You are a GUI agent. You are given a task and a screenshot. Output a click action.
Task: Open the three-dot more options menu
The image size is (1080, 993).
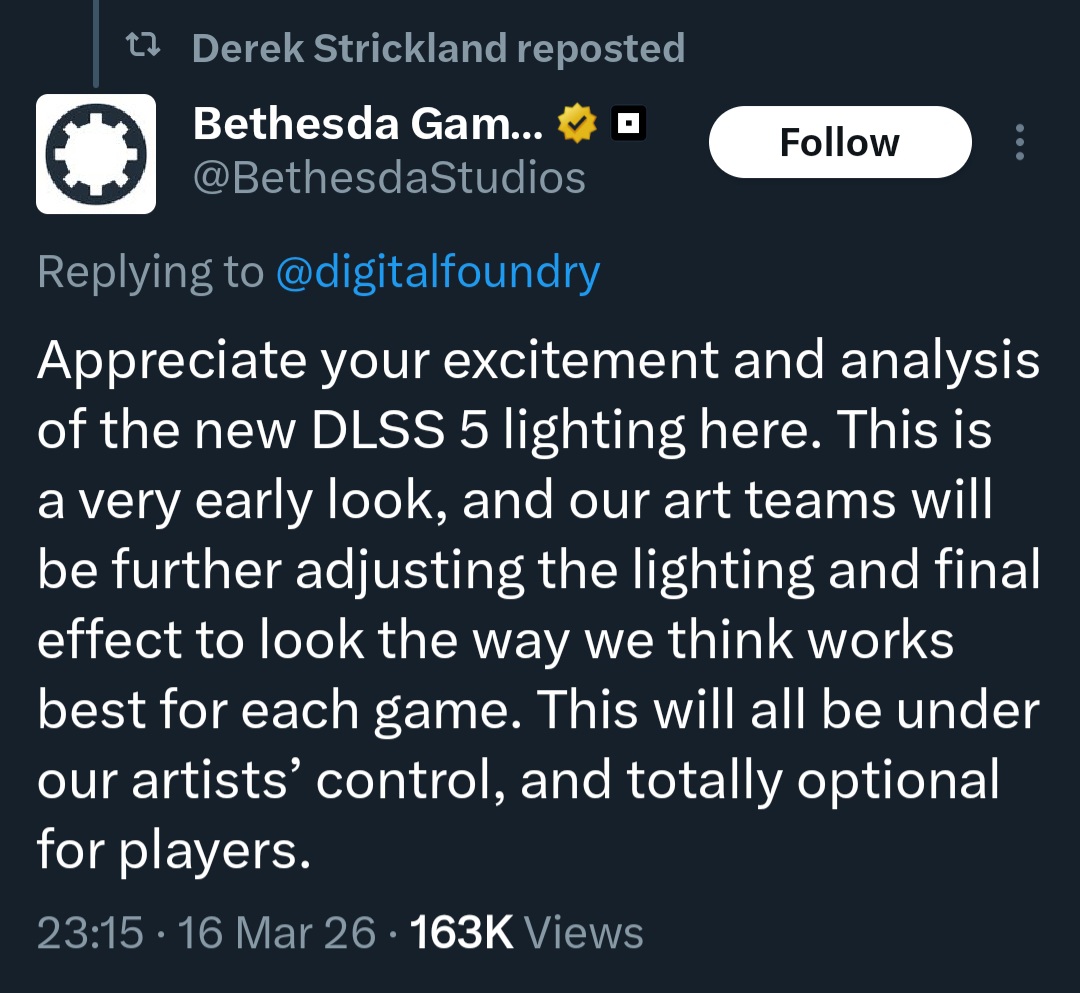[1019, 142]
